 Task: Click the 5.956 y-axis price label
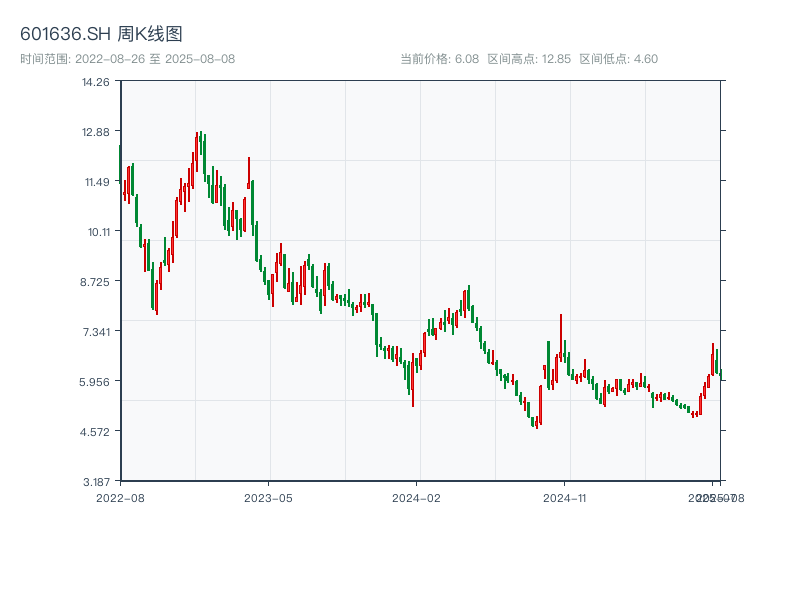point(96,382)
